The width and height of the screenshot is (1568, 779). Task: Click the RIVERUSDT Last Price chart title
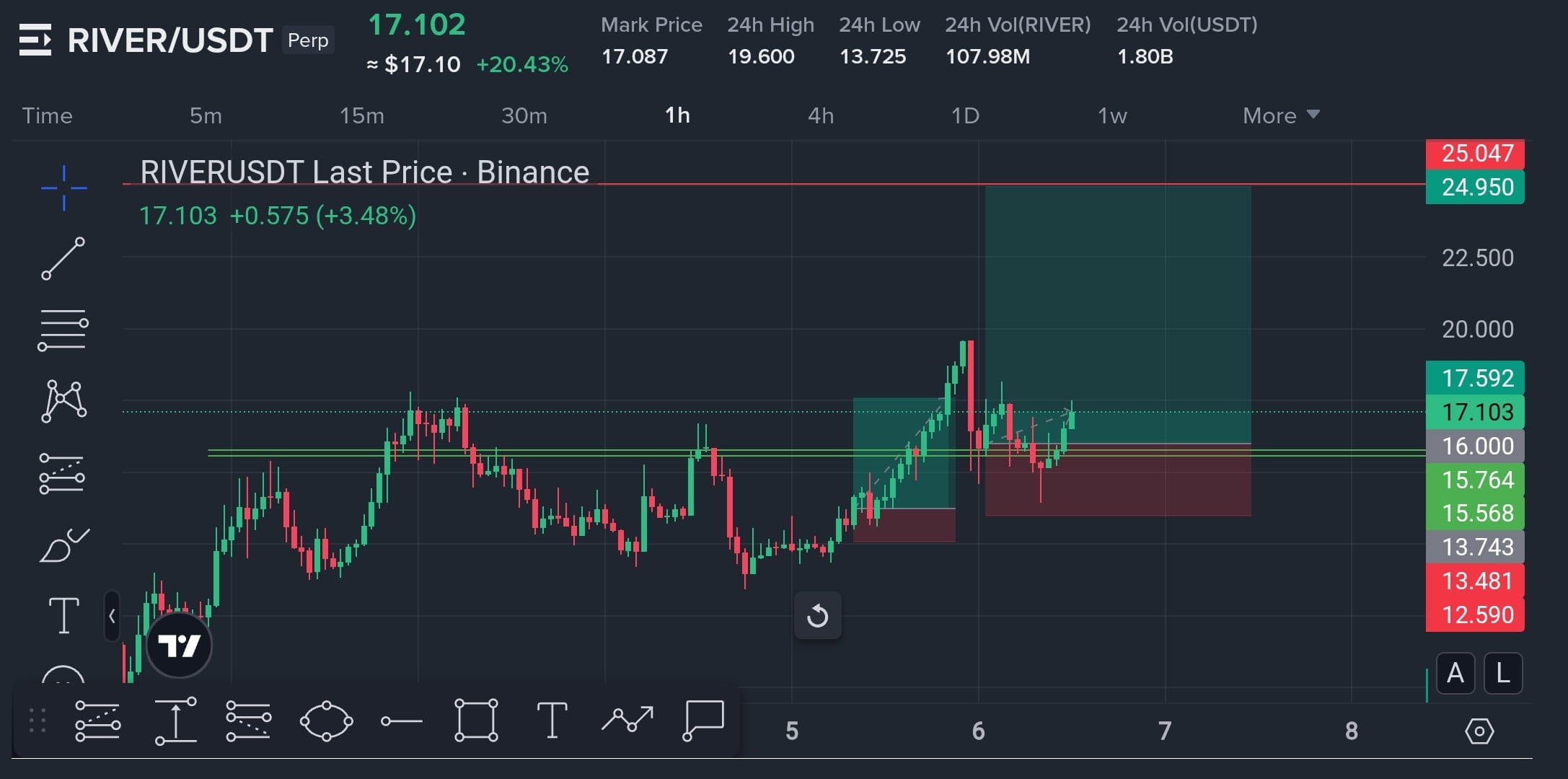coord(365,172)
